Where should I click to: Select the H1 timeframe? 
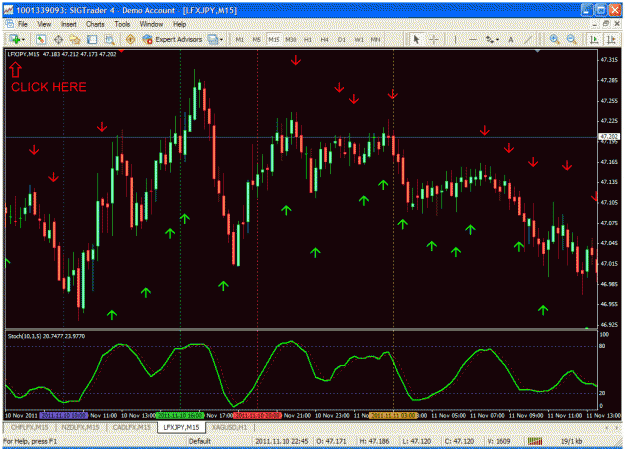(308, 39)
